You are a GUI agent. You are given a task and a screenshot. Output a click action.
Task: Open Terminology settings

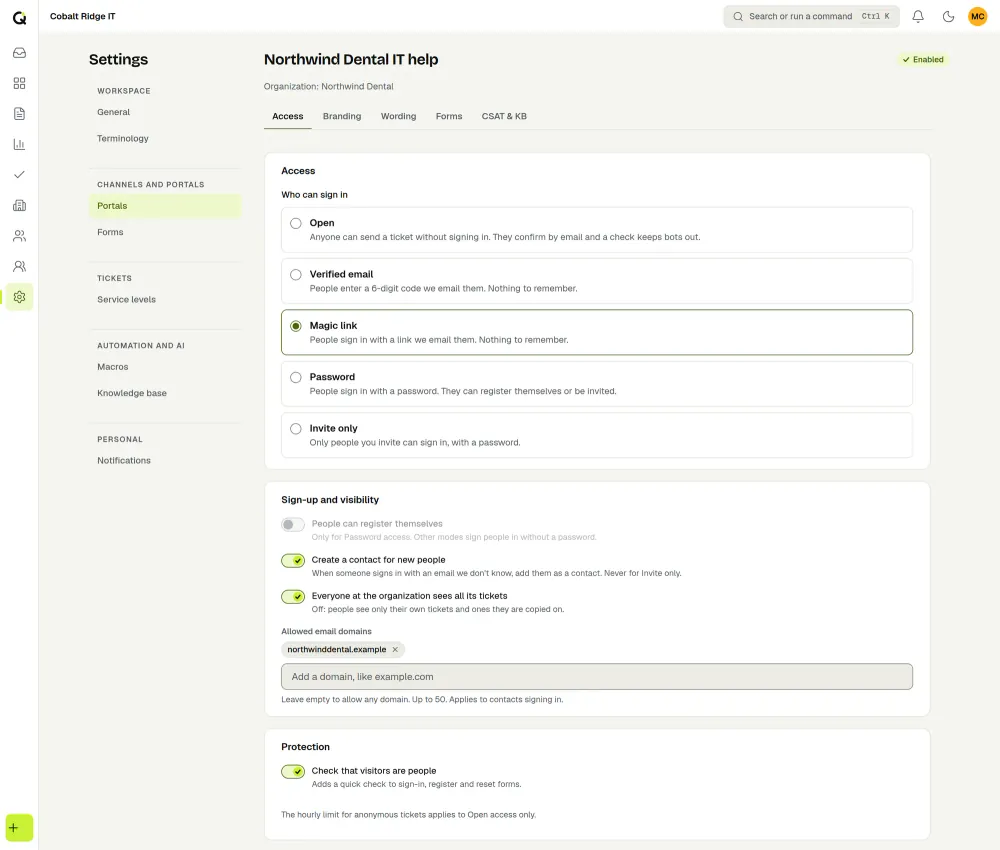point(165,138)
